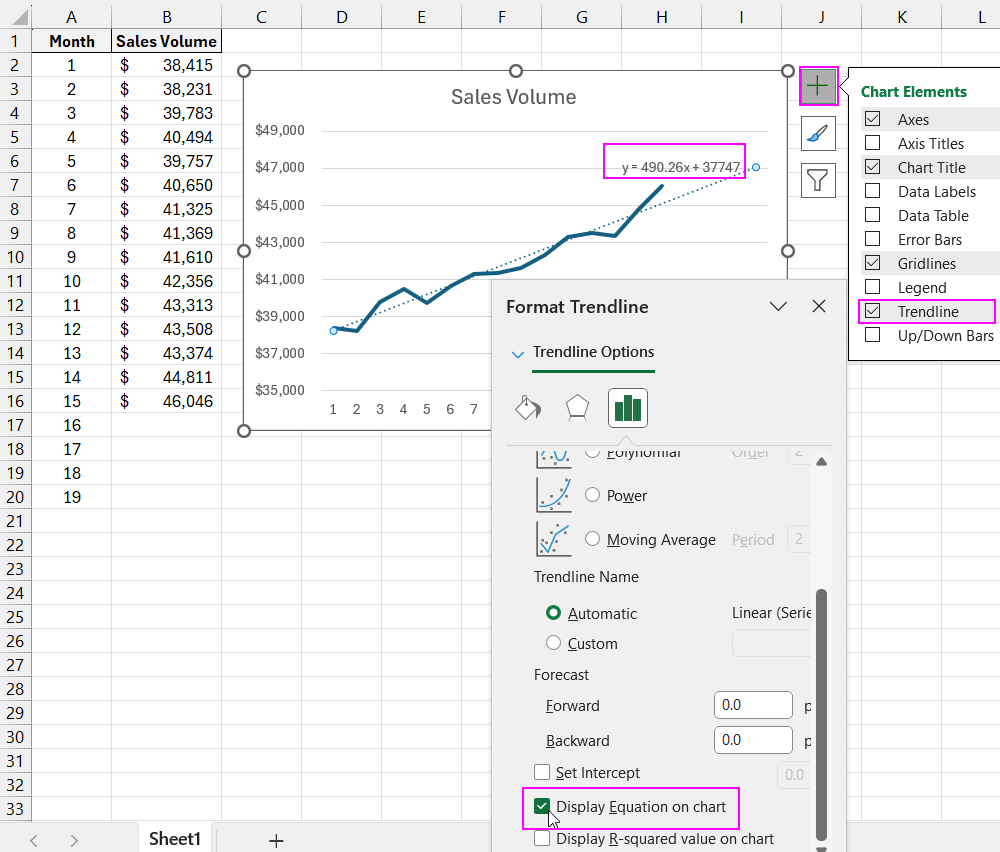The width and height of the screenshot is (1000, 852).
Task: Close the Format Trendline pane
Action: (x=819, y=307)
